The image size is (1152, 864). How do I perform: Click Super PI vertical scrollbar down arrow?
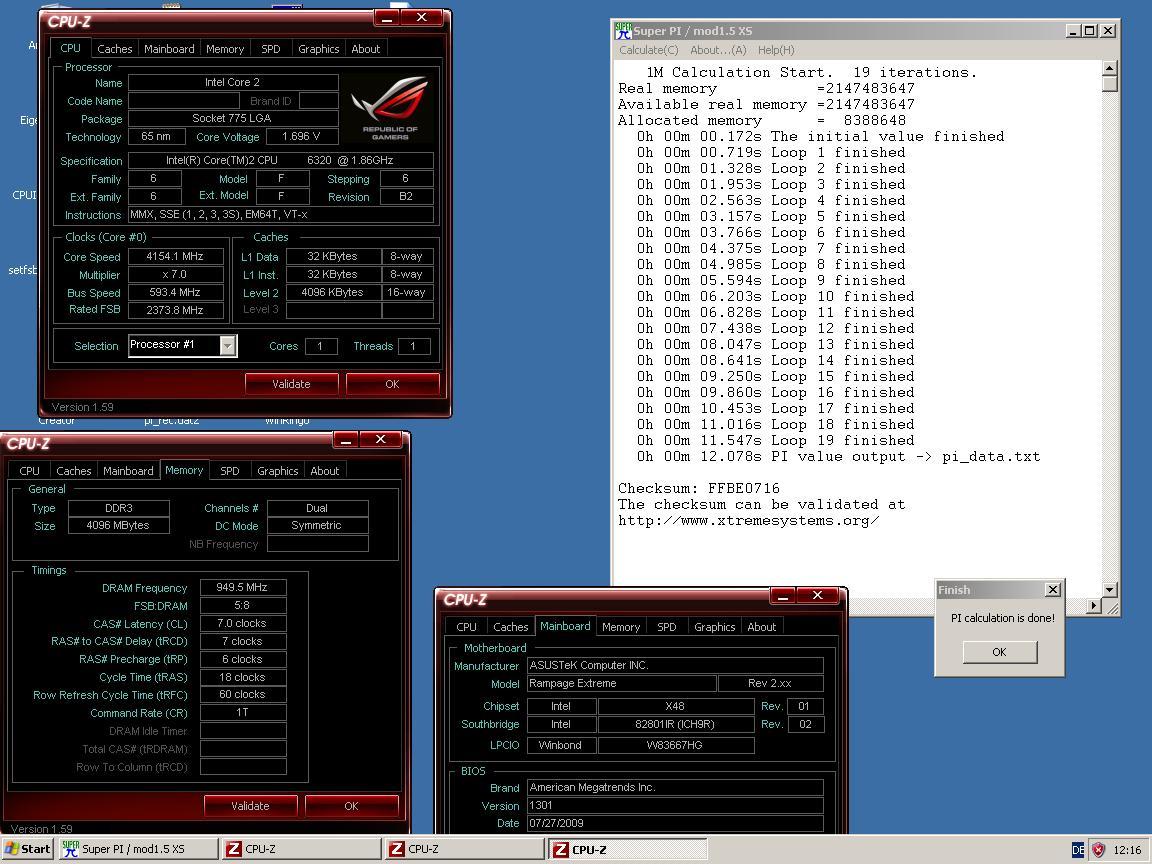click(x=1109, y=590)
